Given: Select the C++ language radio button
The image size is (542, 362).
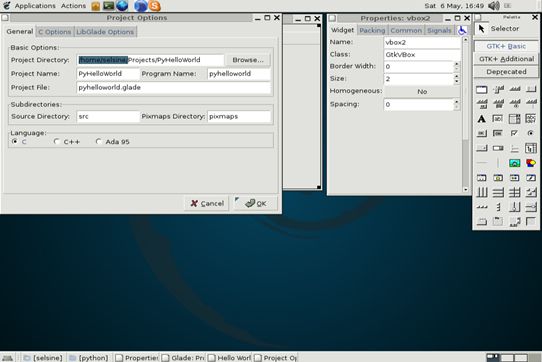Looking at the screenshot, I should [57, 141].
